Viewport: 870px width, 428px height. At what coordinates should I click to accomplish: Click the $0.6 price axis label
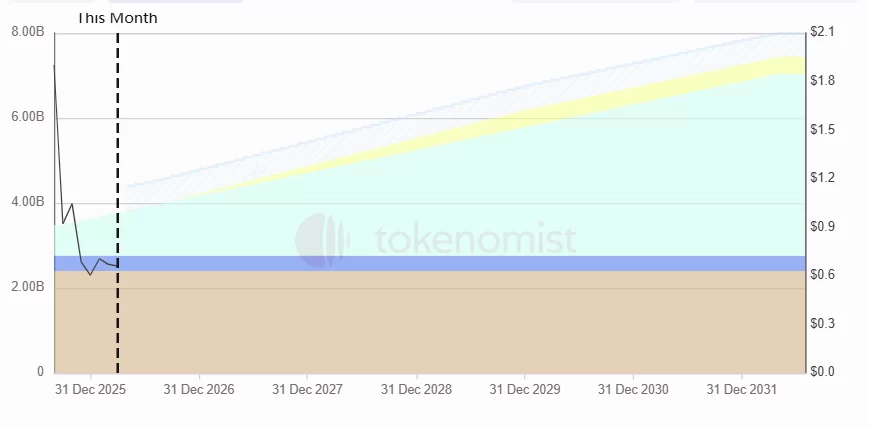click(823, 274)
